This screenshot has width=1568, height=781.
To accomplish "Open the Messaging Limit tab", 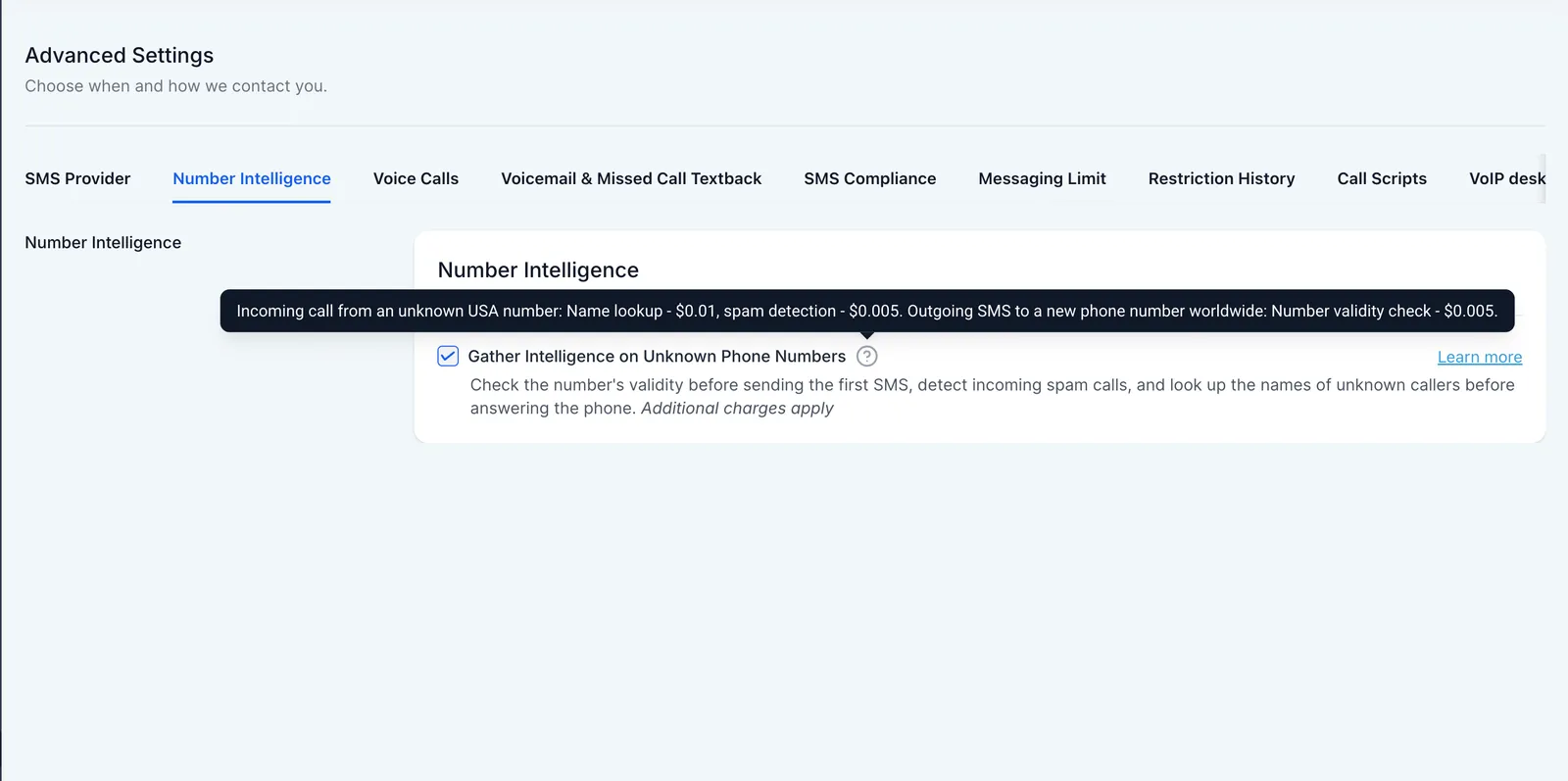I will [x=1042, y=178].
